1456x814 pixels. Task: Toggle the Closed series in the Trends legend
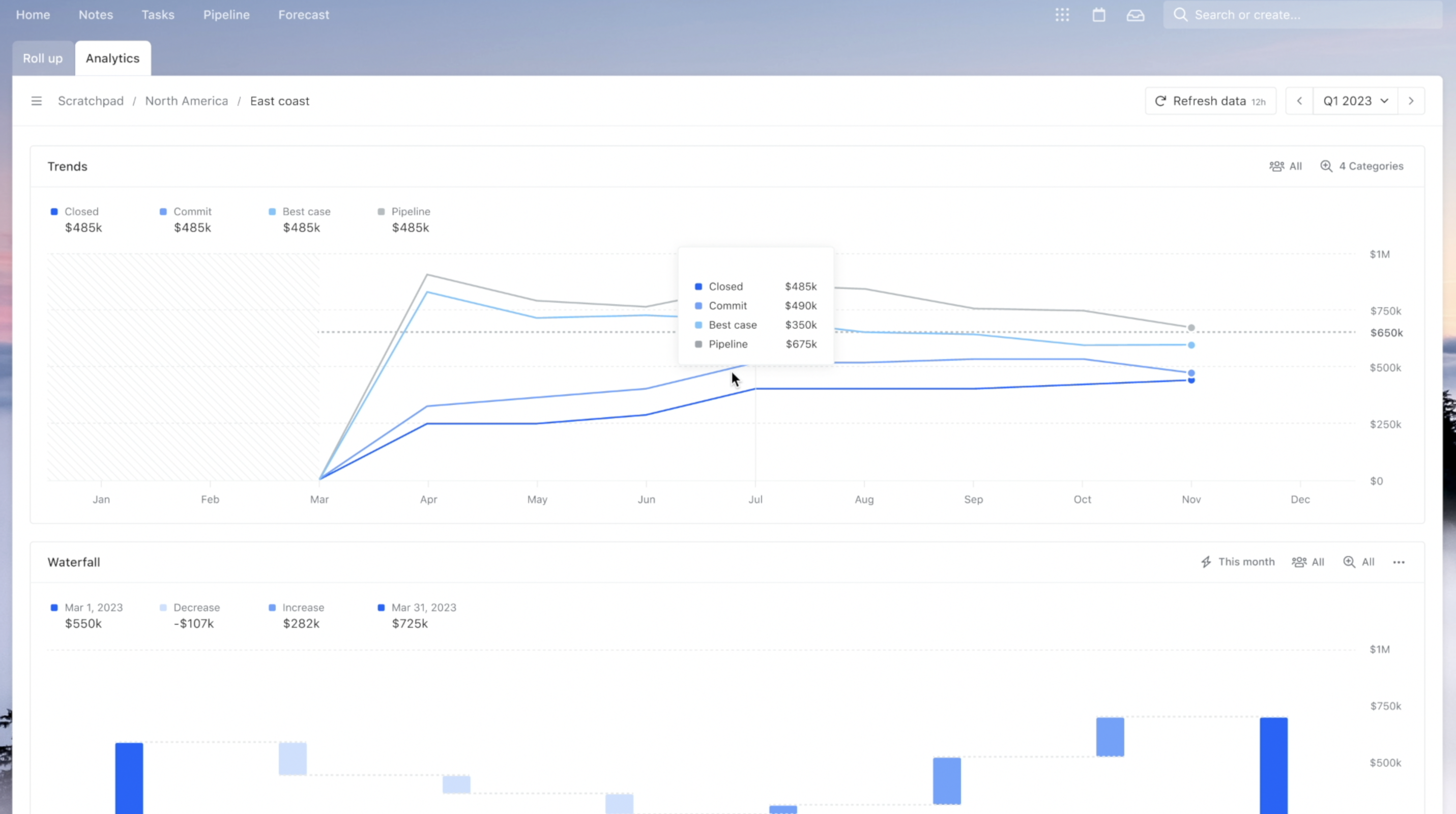[x=76, y=212]
